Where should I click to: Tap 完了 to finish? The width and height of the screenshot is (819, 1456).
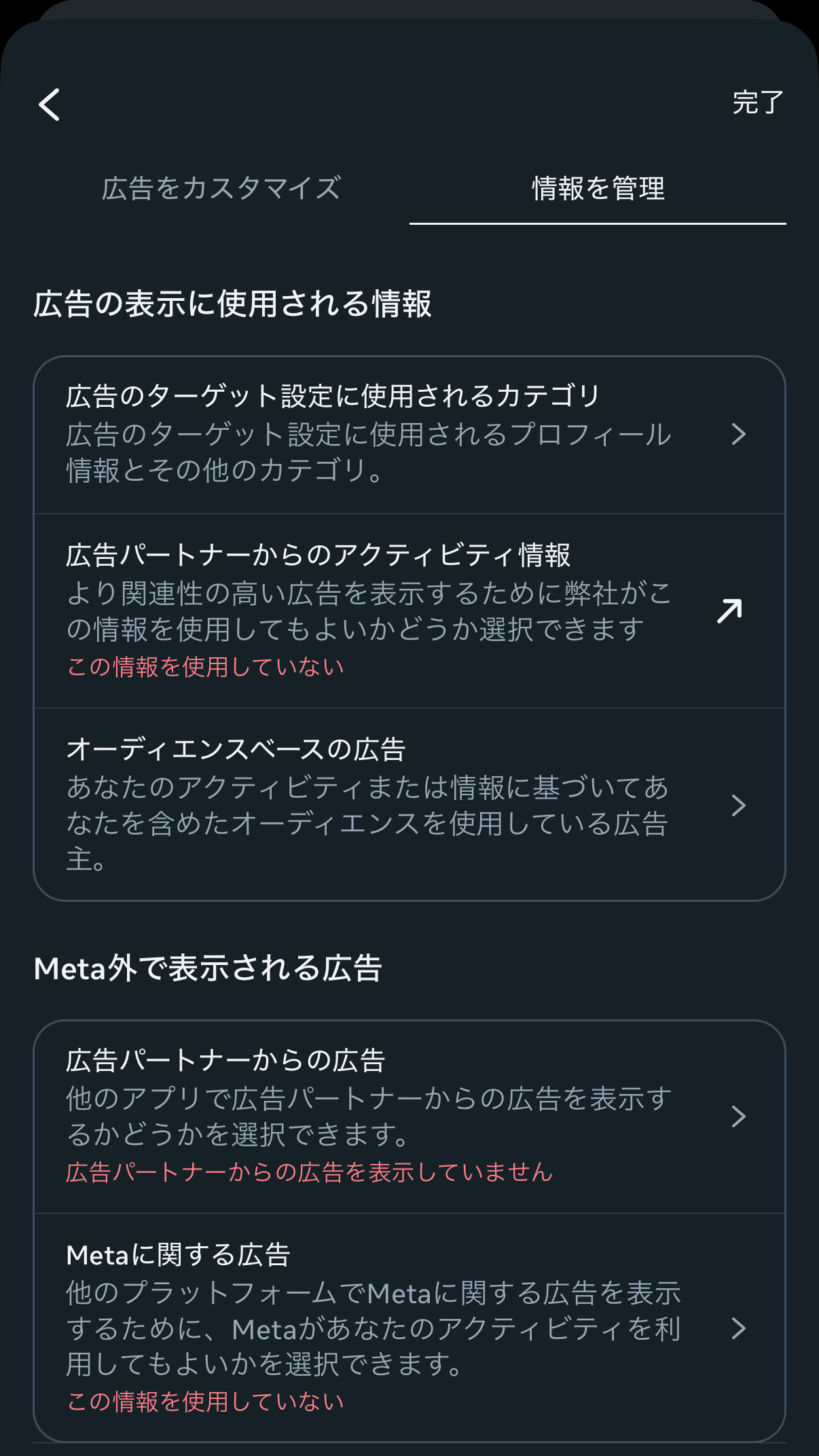click(x=758, y=103)
